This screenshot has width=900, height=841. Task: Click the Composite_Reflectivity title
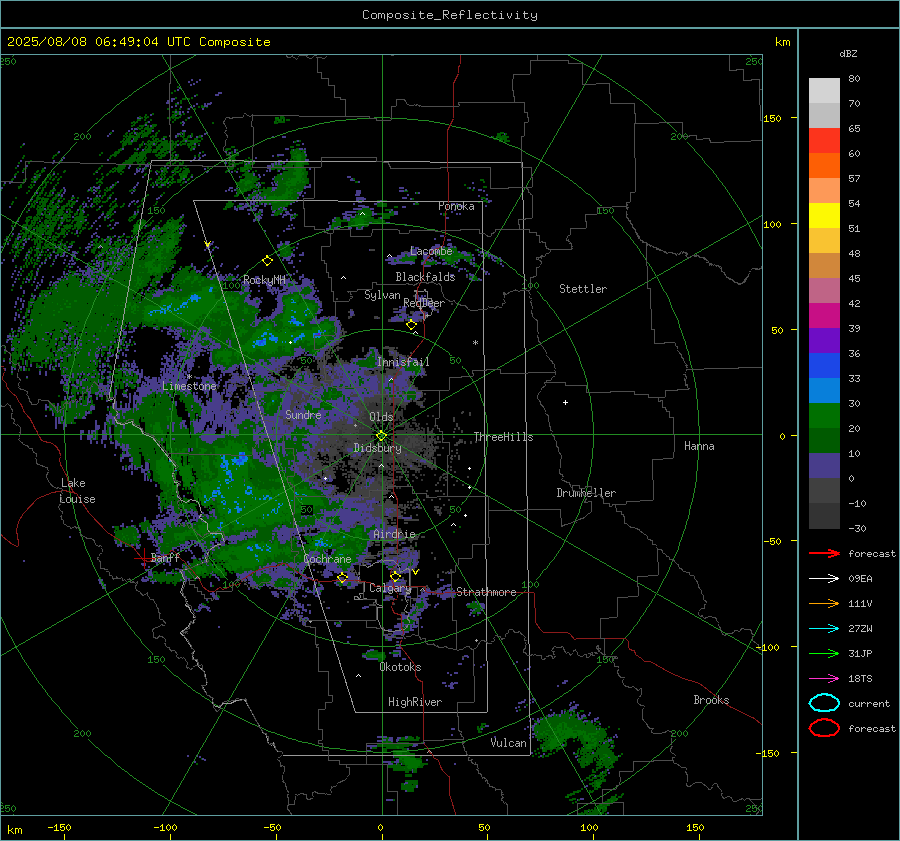coord(449,15)
